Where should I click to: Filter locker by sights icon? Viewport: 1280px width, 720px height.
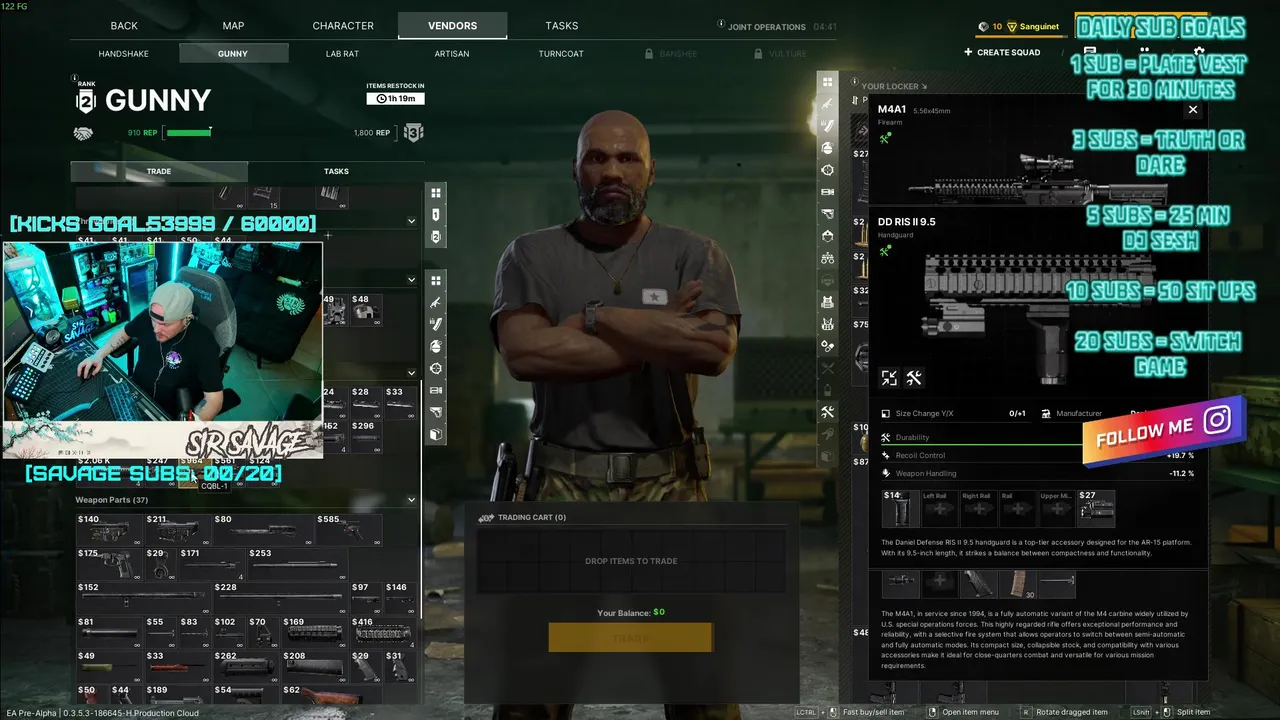pos(827,170)
